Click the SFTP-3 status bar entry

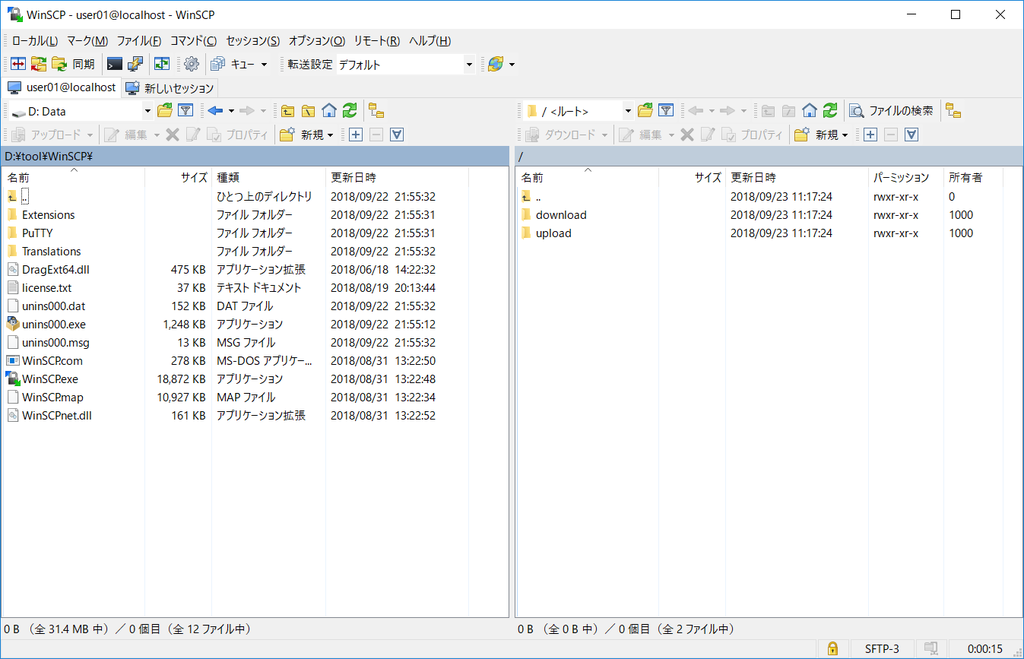882,649
